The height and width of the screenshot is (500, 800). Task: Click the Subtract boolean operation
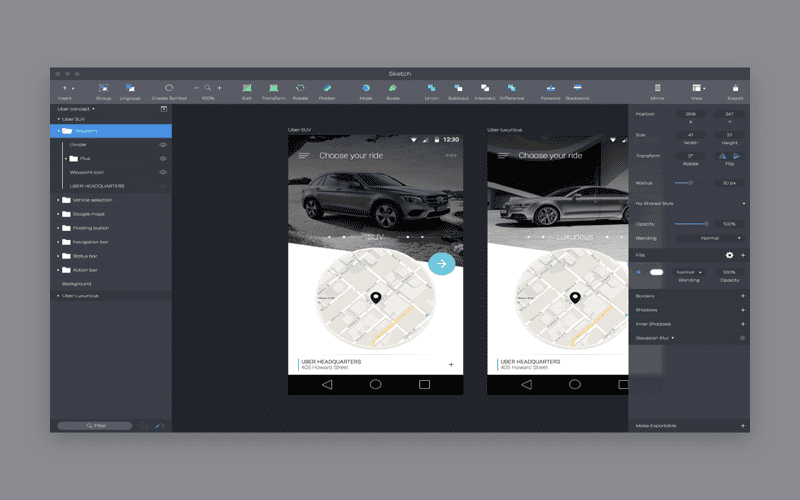pyautogui.click(x=458, y=90)
